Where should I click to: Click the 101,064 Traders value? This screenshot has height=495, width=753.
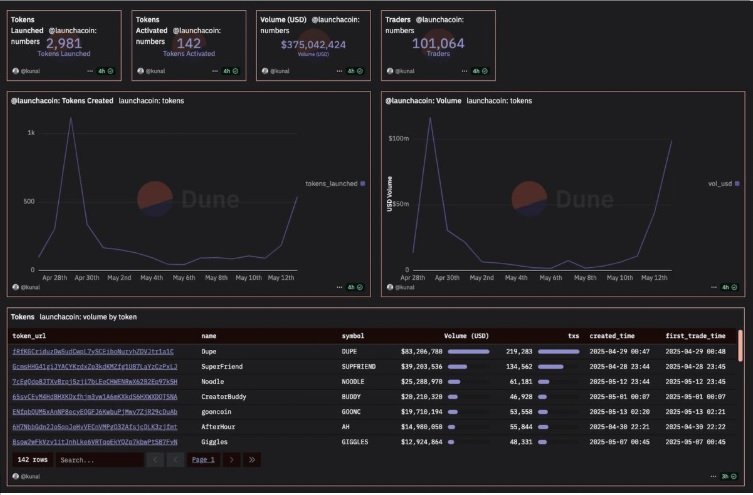(438, 44)
